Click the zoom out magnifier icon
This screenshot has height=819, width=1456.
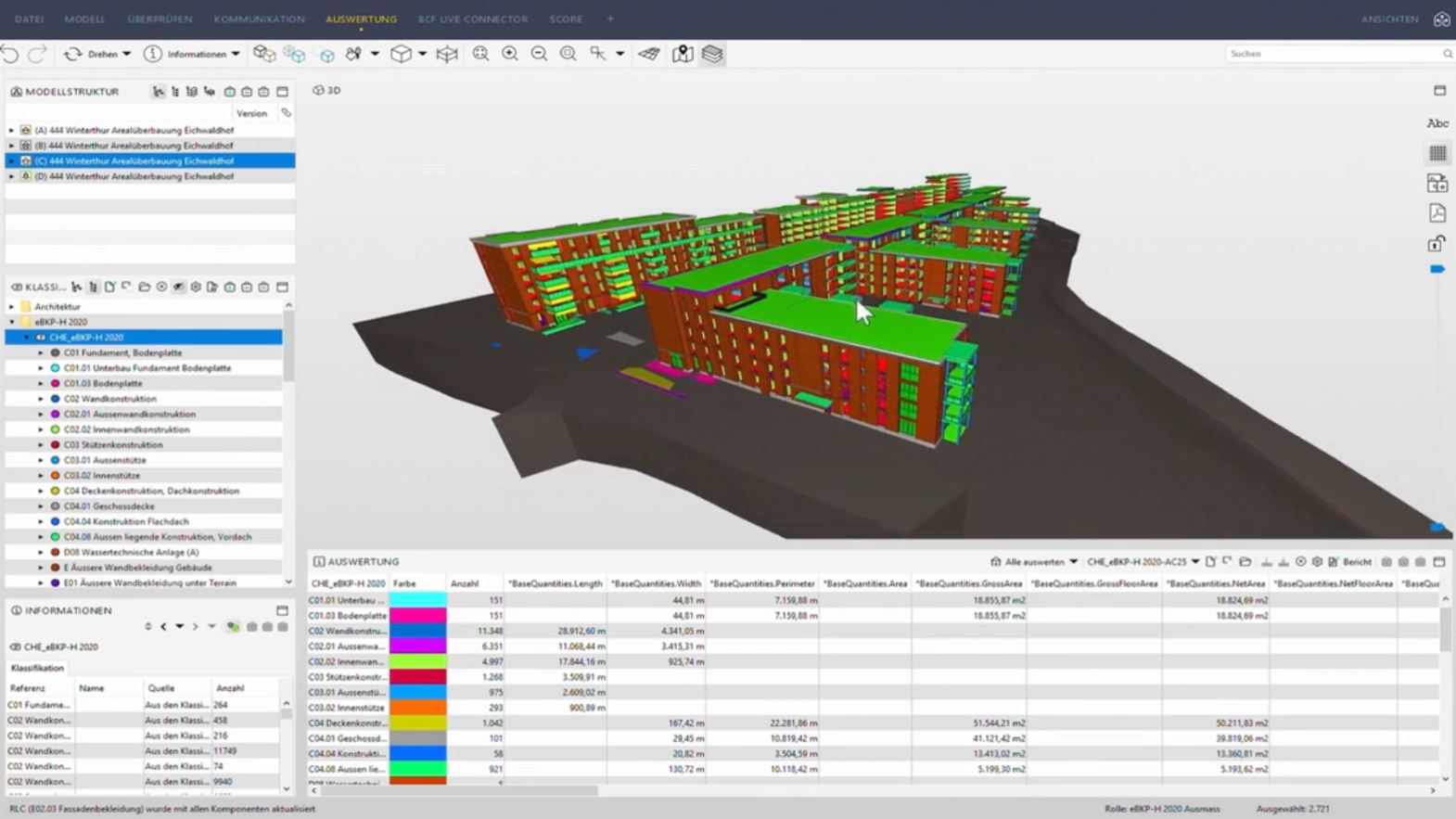point(539,54)
